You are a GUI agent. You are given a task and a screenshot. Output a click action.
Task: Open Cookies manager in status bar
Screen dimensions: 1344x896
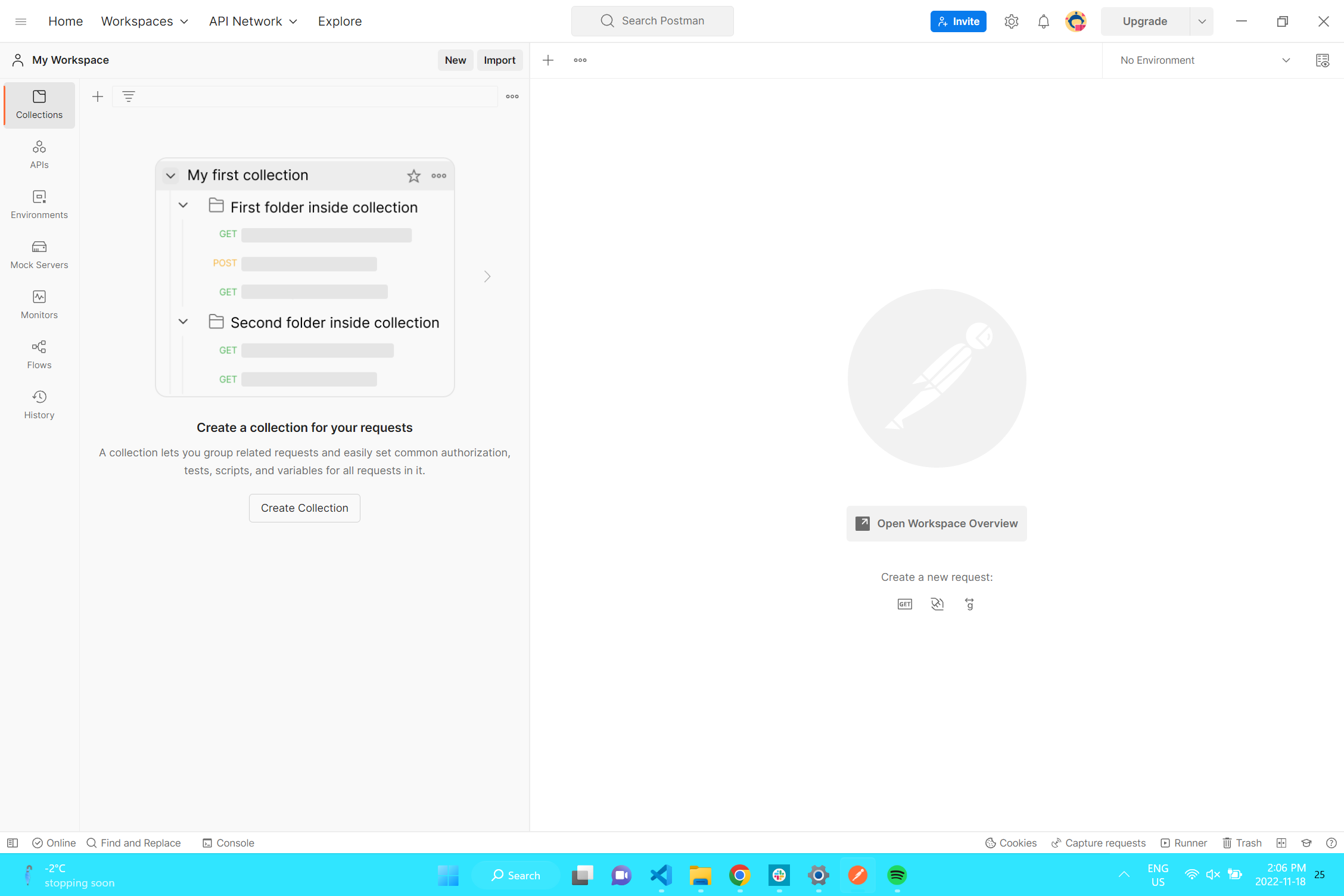click(1011, 843)
